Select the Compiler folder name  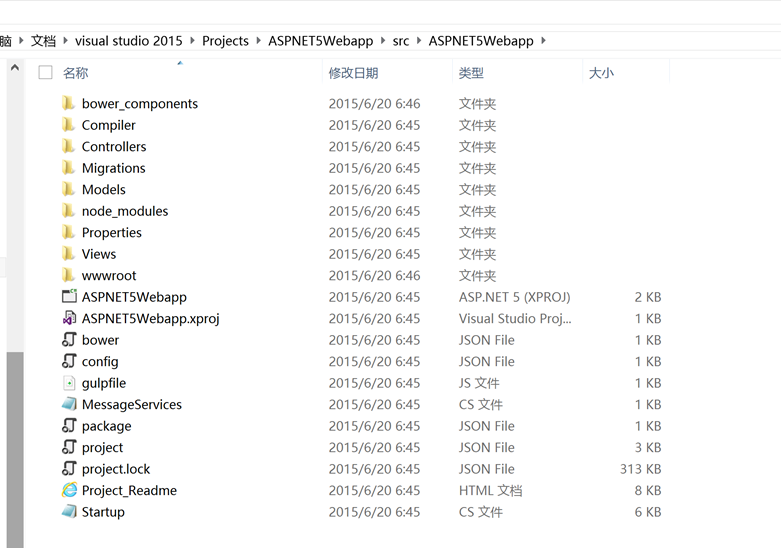click(108, 125)
